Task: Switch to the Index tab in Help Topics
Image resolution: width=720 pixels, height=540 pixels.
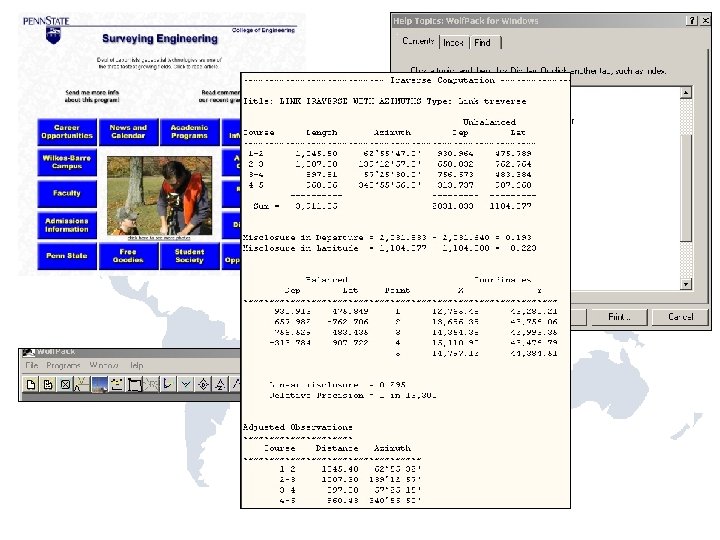Action: point(453,43)
